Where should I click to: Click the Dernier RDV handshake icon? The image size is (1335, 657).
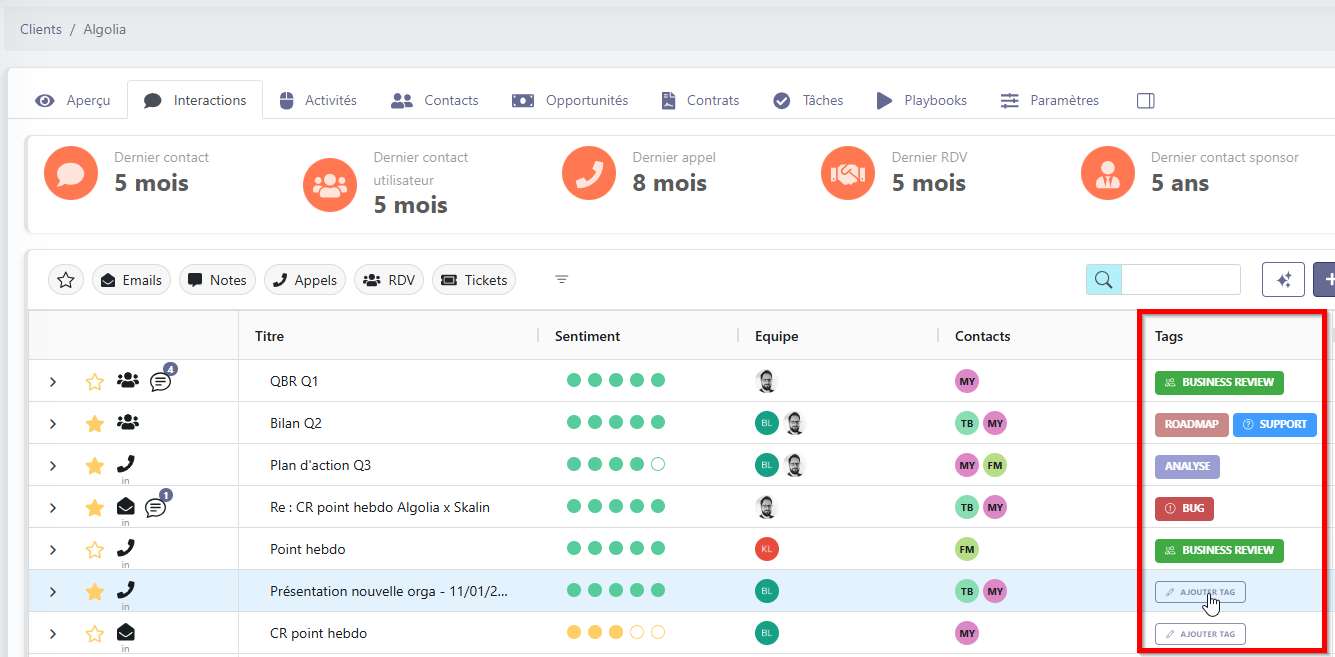click(x=848, y=173)
